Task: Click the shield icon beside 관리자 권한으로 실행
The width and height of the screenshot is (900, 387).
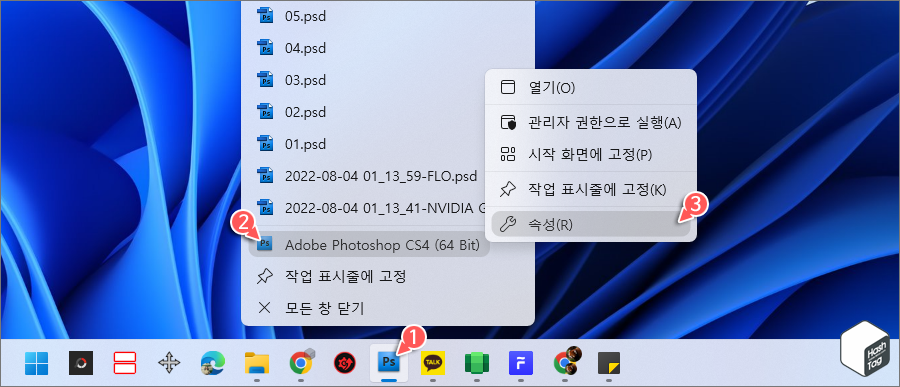Action: coord(508,122)
